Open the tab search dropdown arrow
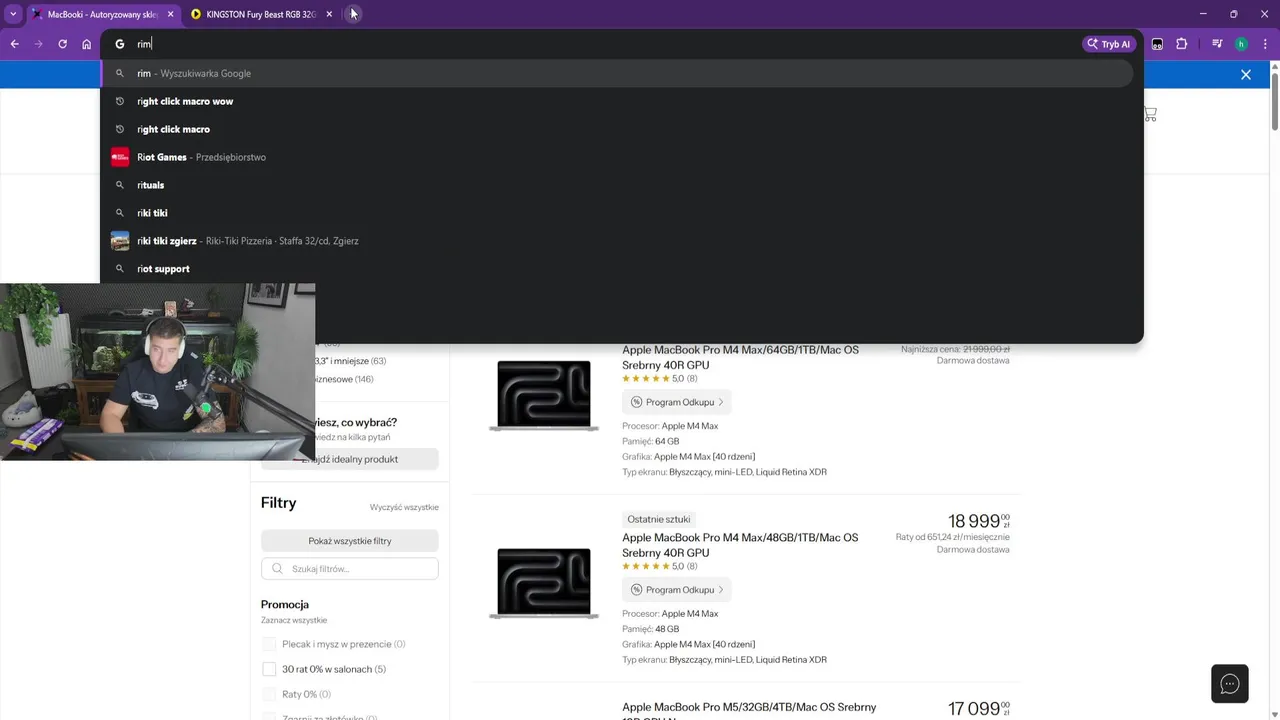Image resolution: width=1280 pixels, height=720 pixels. click(x=13, y=14)
